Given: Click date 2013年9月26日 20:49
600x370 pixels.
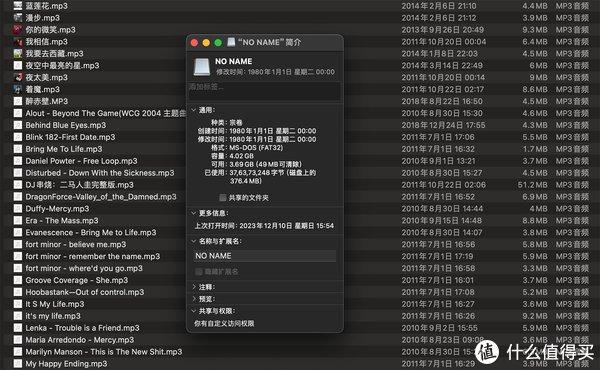Looking at the screenshot, I should click(x=442, y=29).
